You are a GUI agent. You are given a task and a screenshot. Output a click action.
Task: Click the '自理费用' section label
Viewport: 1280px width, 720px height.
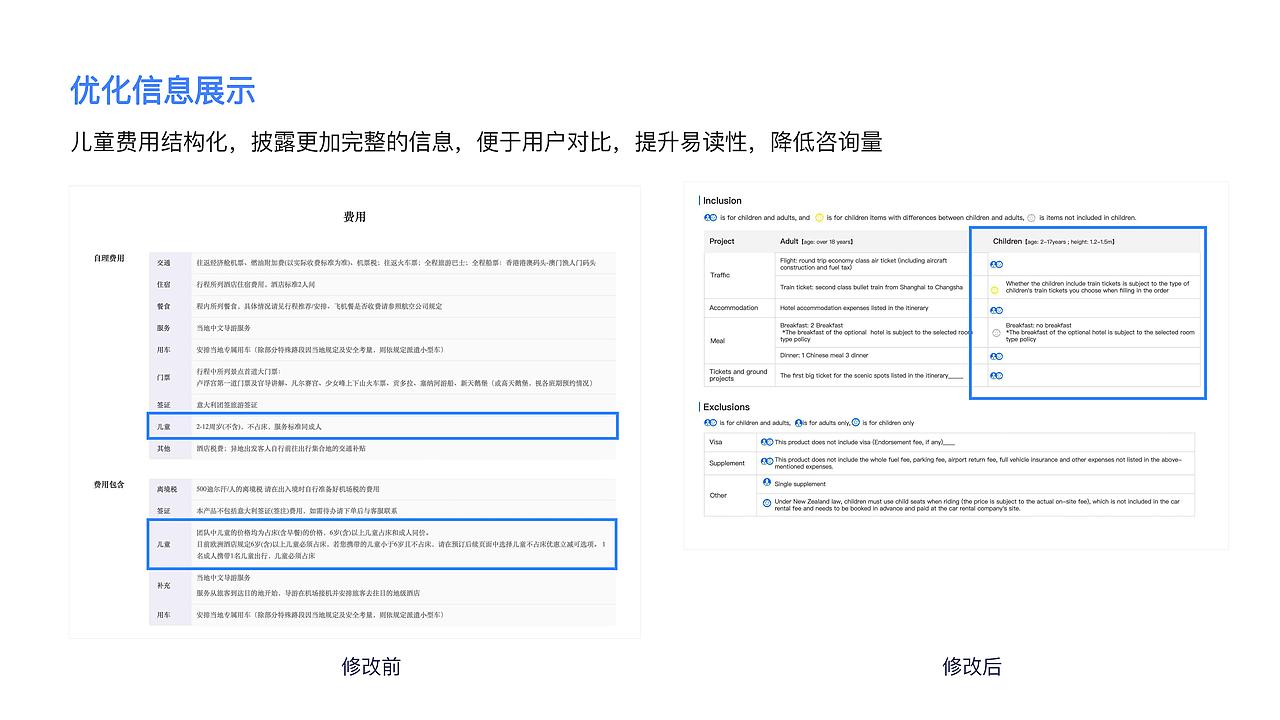click(x=109, y=258)
